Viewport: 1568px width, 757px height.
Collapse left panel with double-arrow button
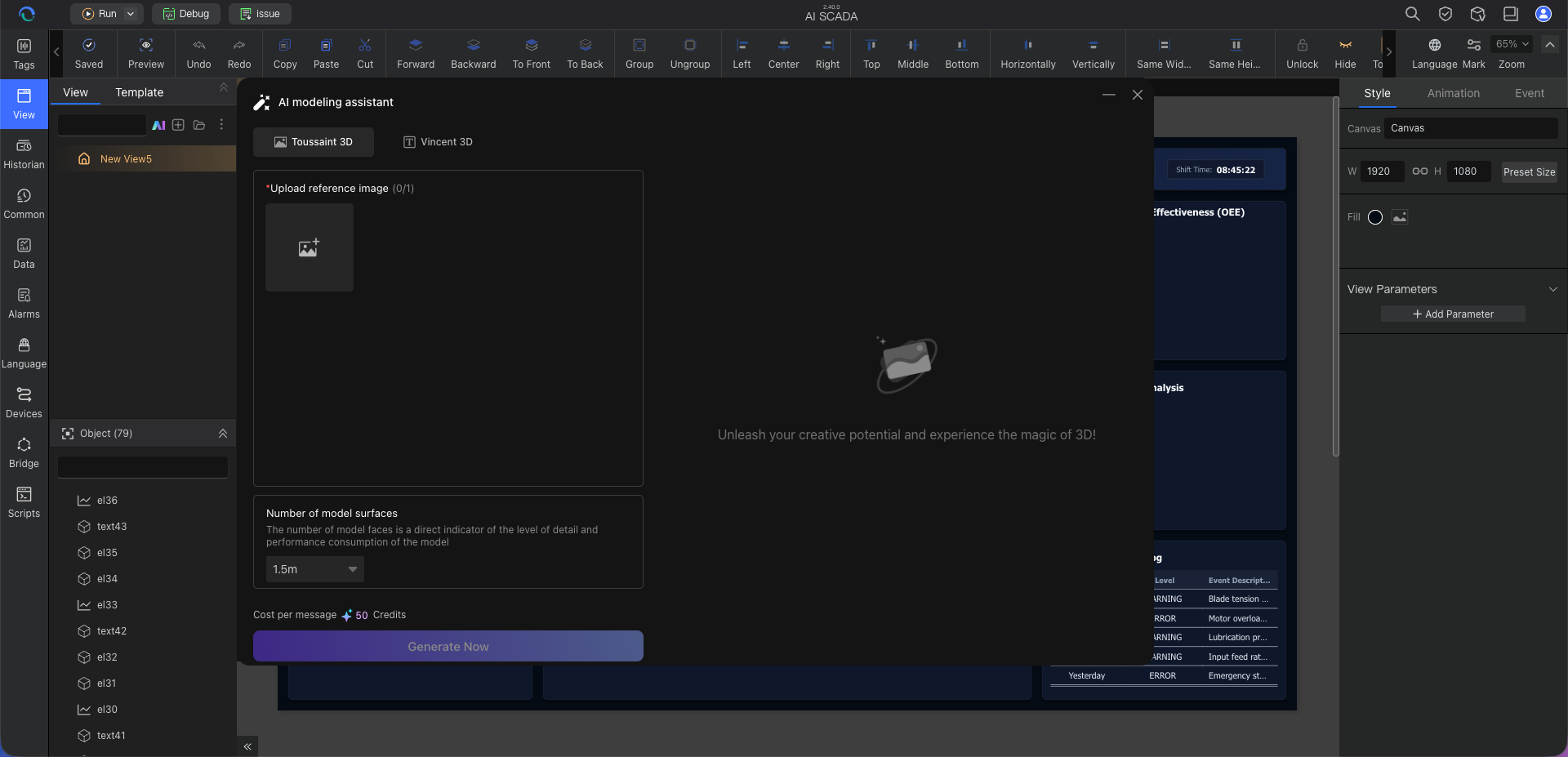tap(247, 746)
